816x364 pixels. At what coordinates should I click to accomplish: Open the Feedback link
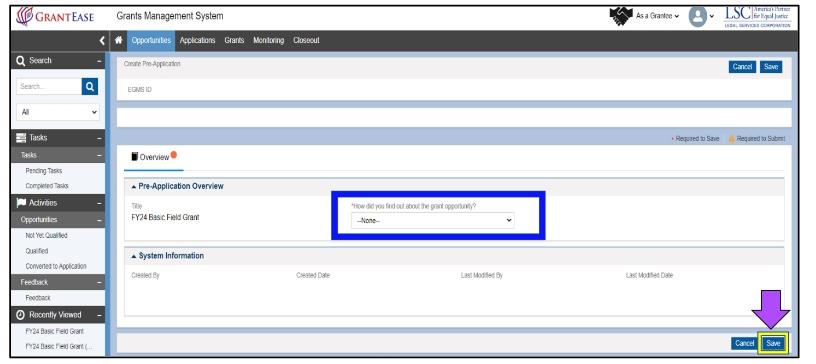[x=38, y=298]
